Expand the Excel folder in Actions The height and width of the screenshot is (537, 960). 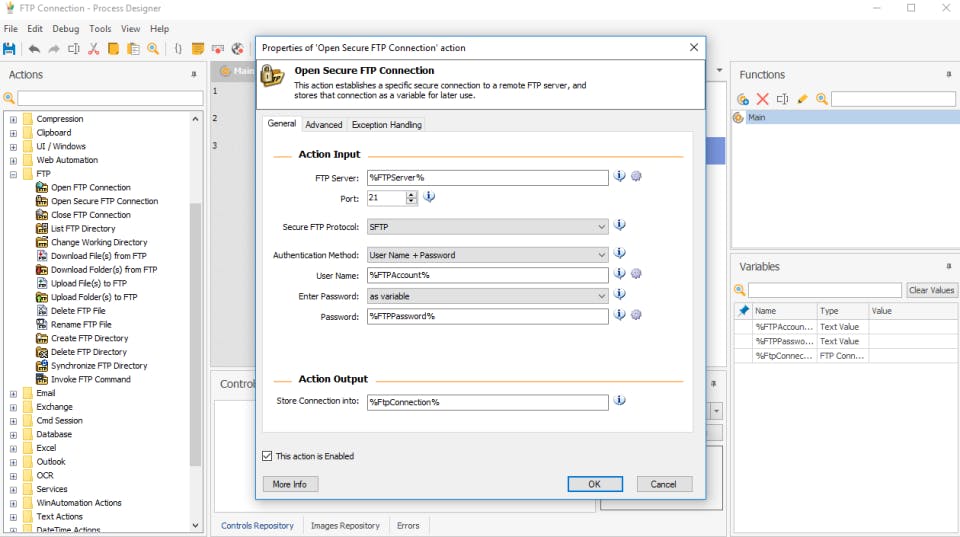[x=13, y=449]
